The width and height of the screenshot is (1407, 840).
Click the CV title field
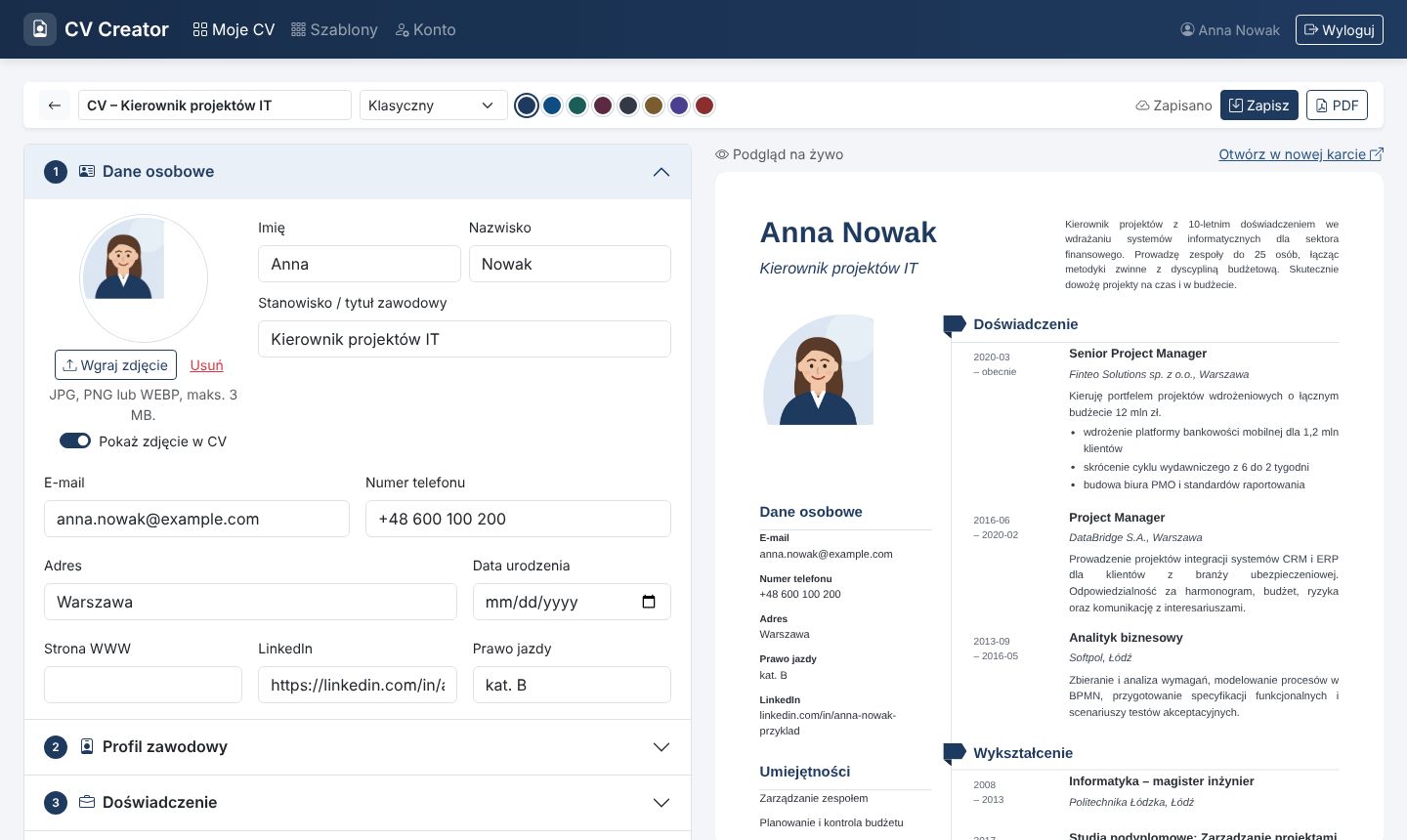click(x=215, y=105)
